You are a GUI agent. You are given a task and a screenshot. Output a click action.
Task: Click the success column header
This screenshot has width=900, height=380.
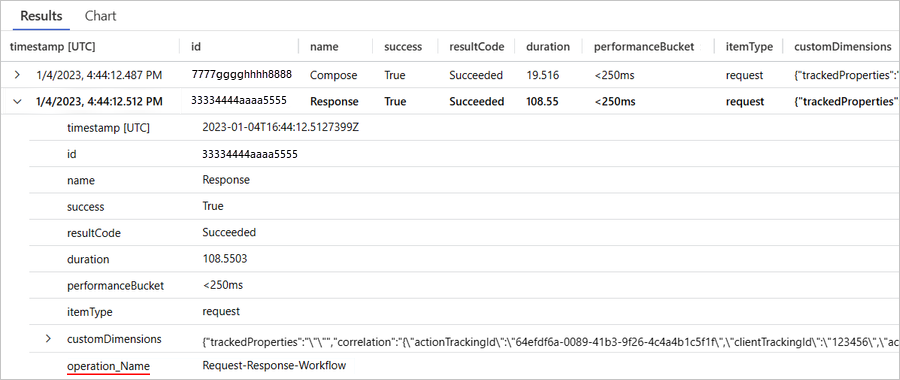click(403, 47)
